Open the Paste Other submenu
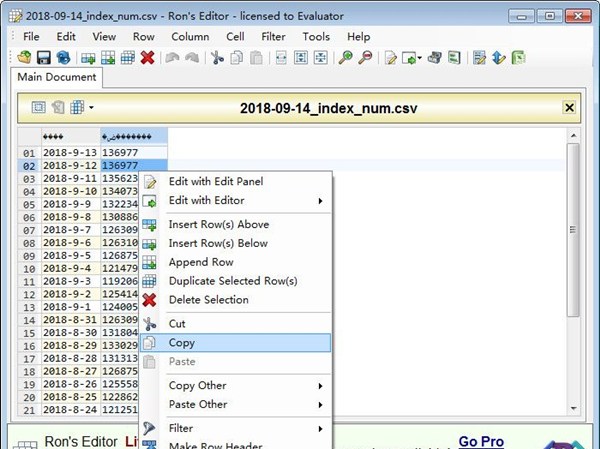Viewport: 600px width, 449px height. [244, 405]
